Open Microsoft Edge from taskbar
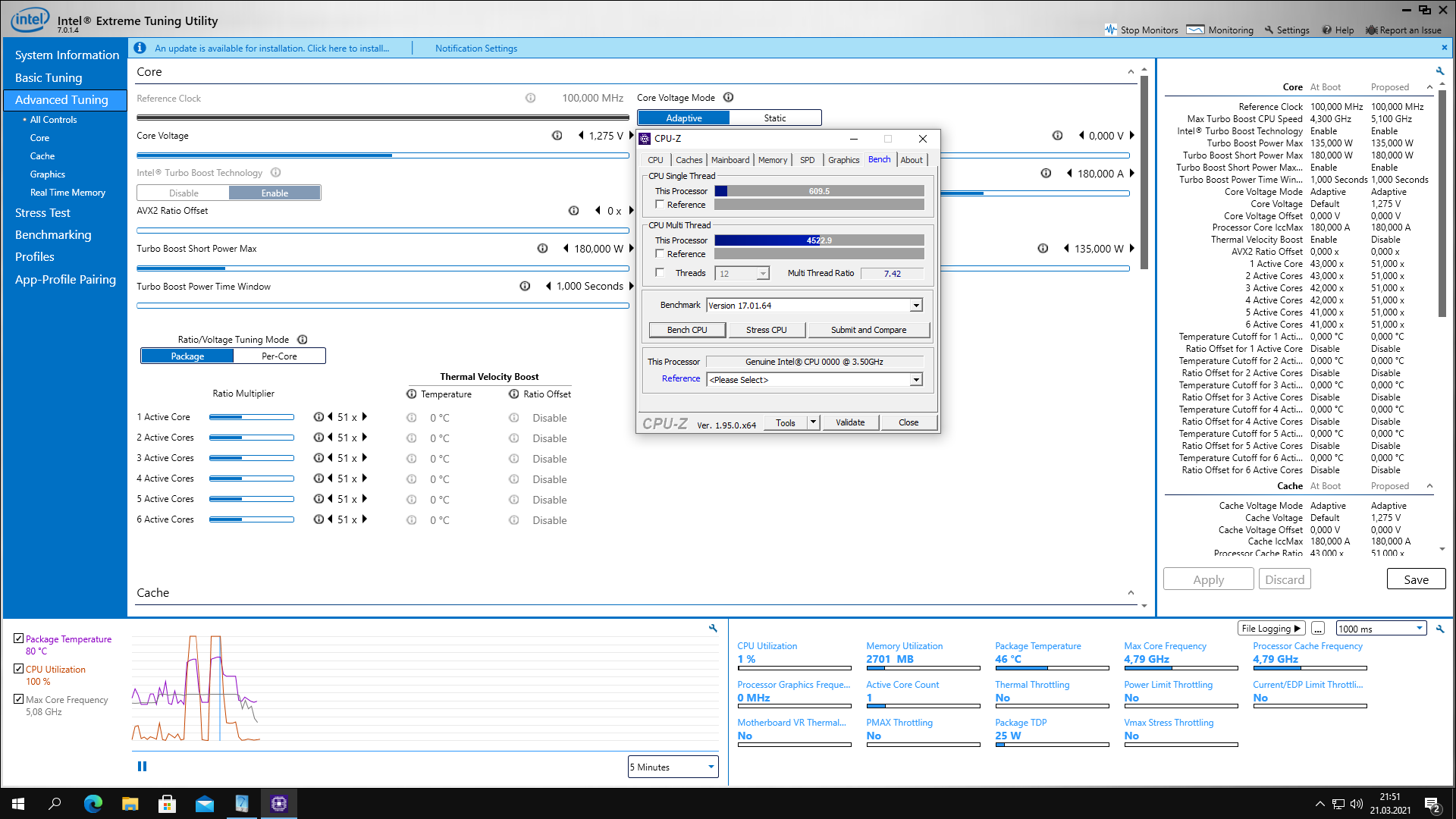 click(93, 804)
